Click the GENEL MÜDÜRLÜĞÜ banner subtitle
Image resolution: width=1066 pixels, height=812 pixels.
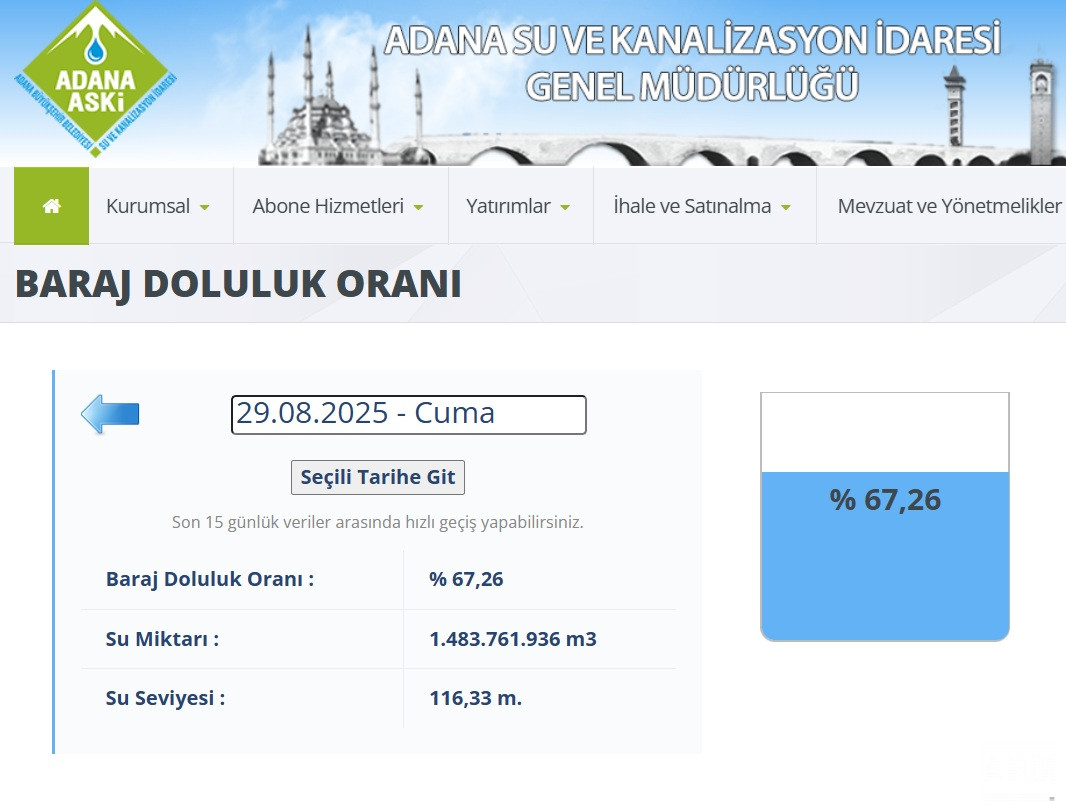(x=692, y=86)
